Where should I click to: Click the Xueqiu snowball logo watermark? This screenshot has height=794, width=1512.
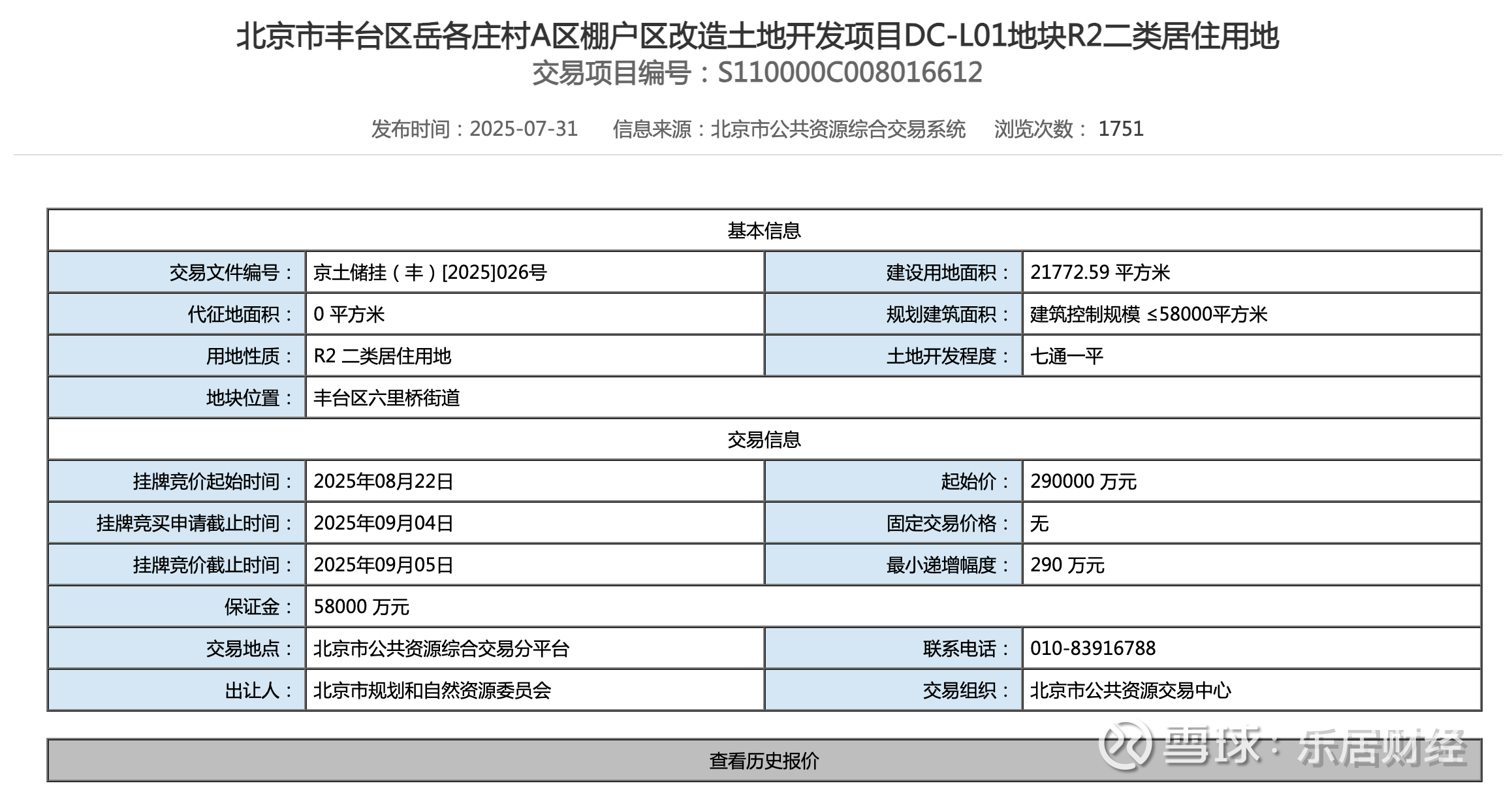pos(1124,744)
